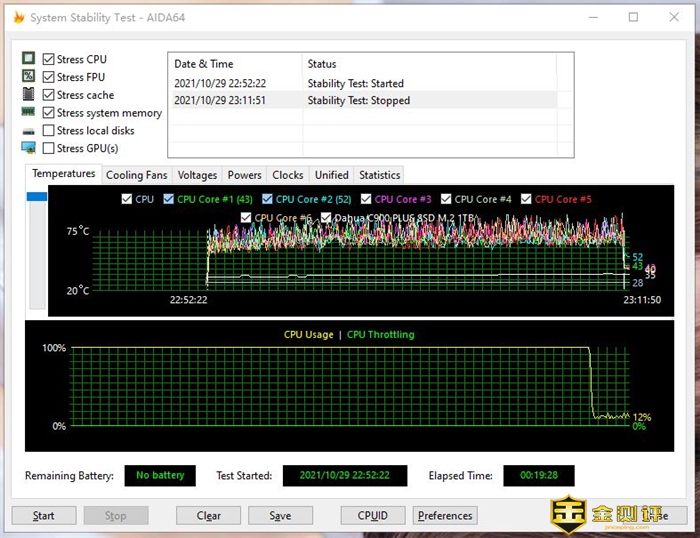Screen dimensions: 700x538
Task: Click the cache chip icon beside Stress cache
Action: 28,95
